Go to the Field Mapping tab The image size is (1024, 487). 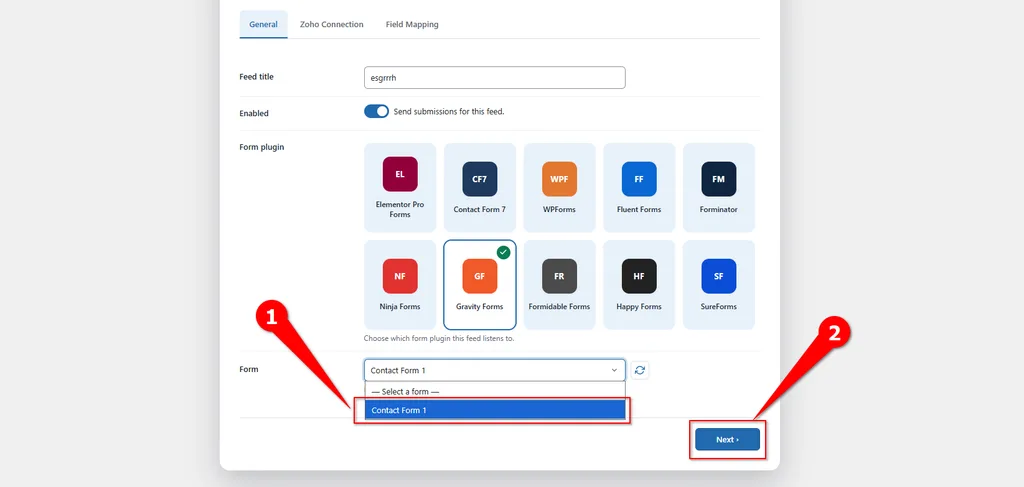(x=412, y=25)
